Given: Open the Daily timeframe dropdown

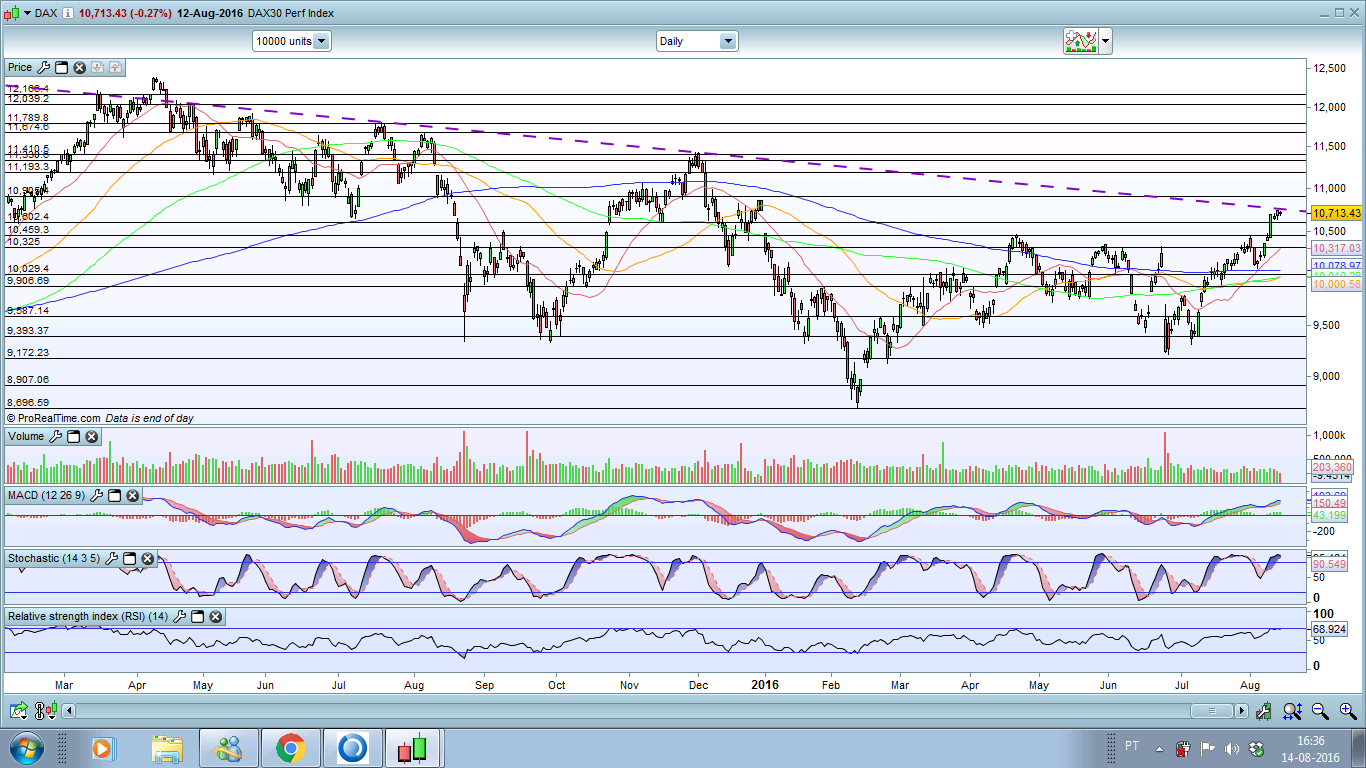Looking at the screenshot, I should (x=727, y=41).
